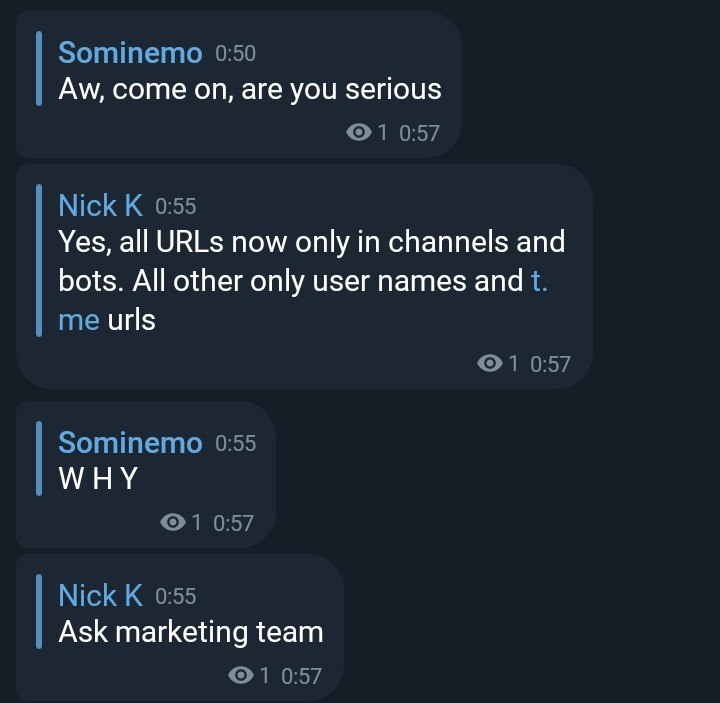Select the "Ask marketing team" message text
Screen dimensions: 720x703
click(x=191, y=632)
